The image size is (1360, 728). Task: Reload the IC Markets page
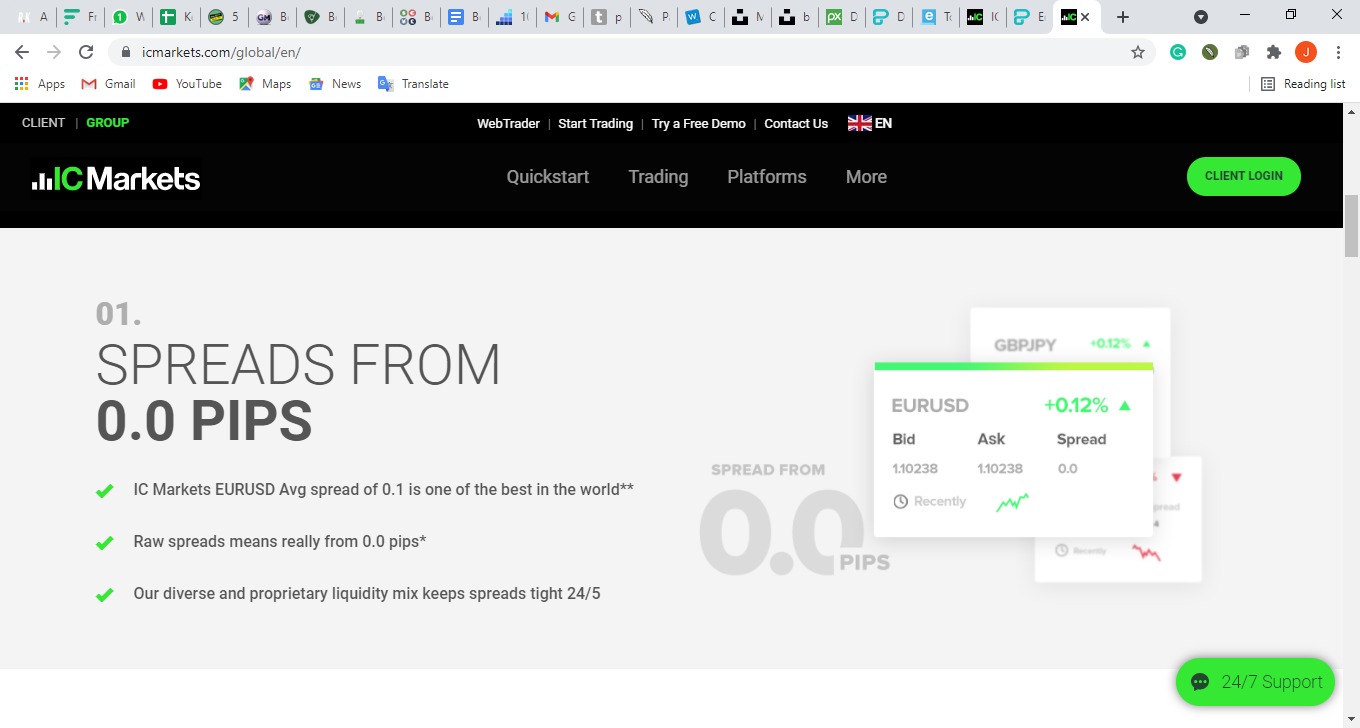[86, 52]
